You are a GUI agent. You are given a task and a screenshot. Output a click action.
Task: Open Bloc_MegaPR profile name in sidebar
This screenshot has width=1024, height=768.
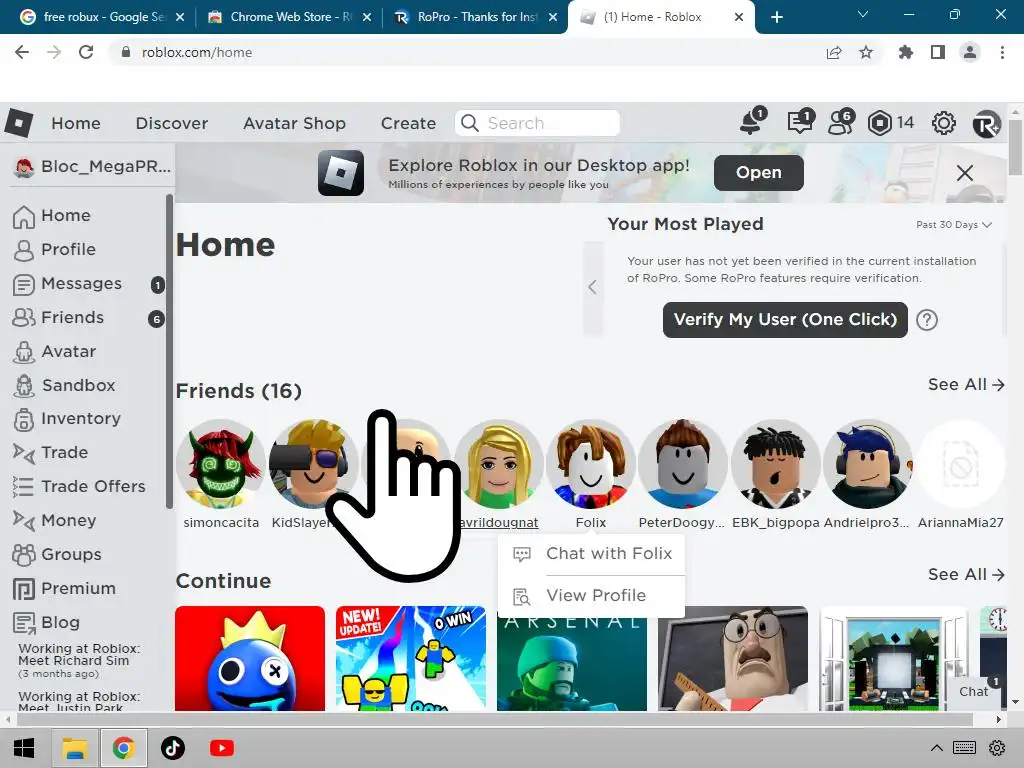tap(92, 167)
